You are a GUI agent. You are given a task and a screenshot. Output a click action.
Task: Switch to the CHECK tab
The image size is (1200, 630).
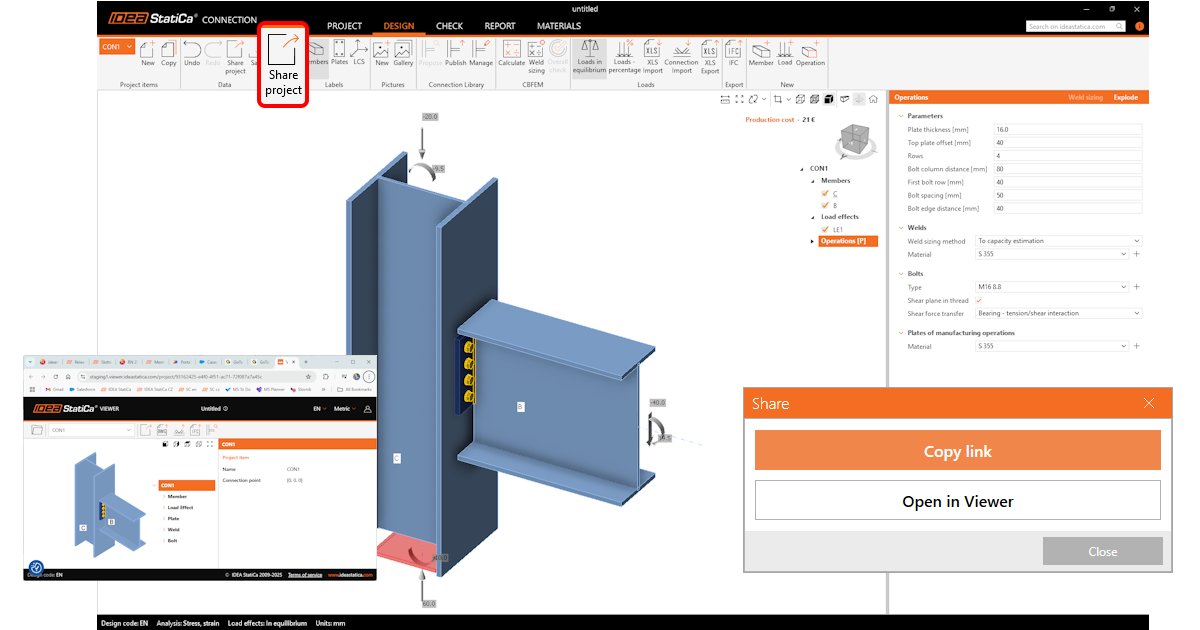click(449, 26)
